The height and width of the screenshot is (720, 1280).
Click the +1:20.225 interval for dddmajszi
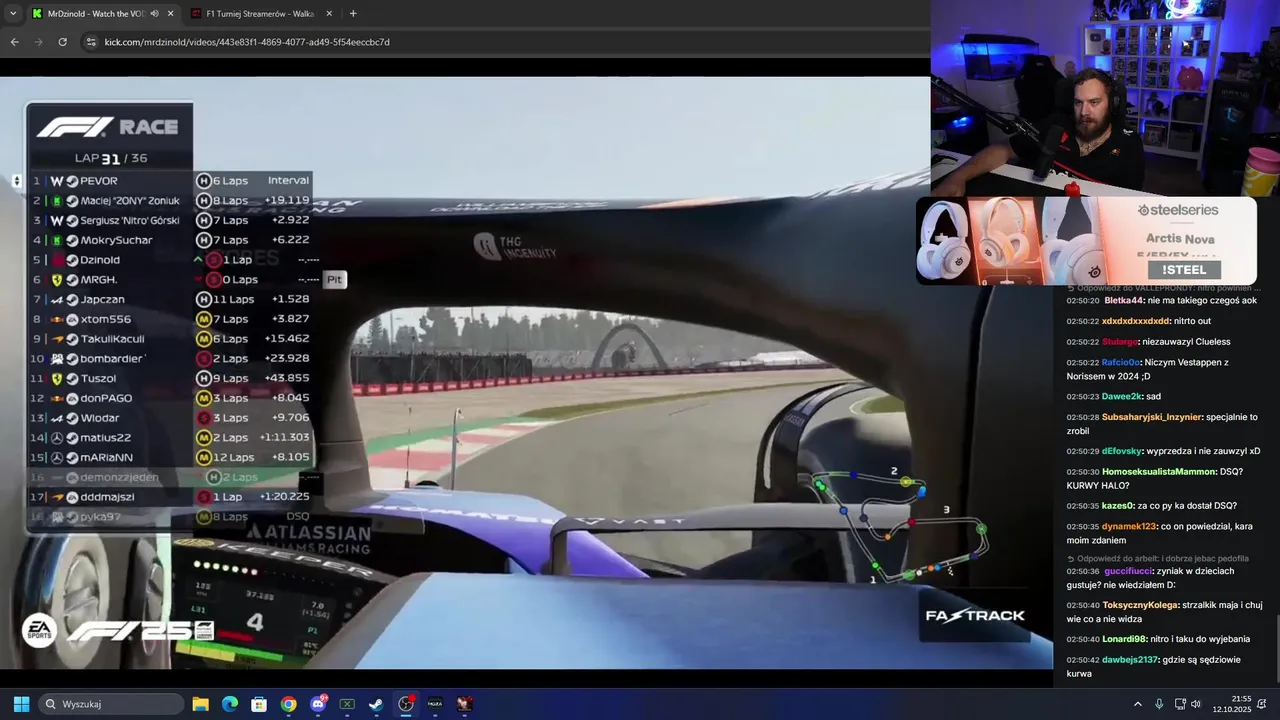click(x=284, y=497)
